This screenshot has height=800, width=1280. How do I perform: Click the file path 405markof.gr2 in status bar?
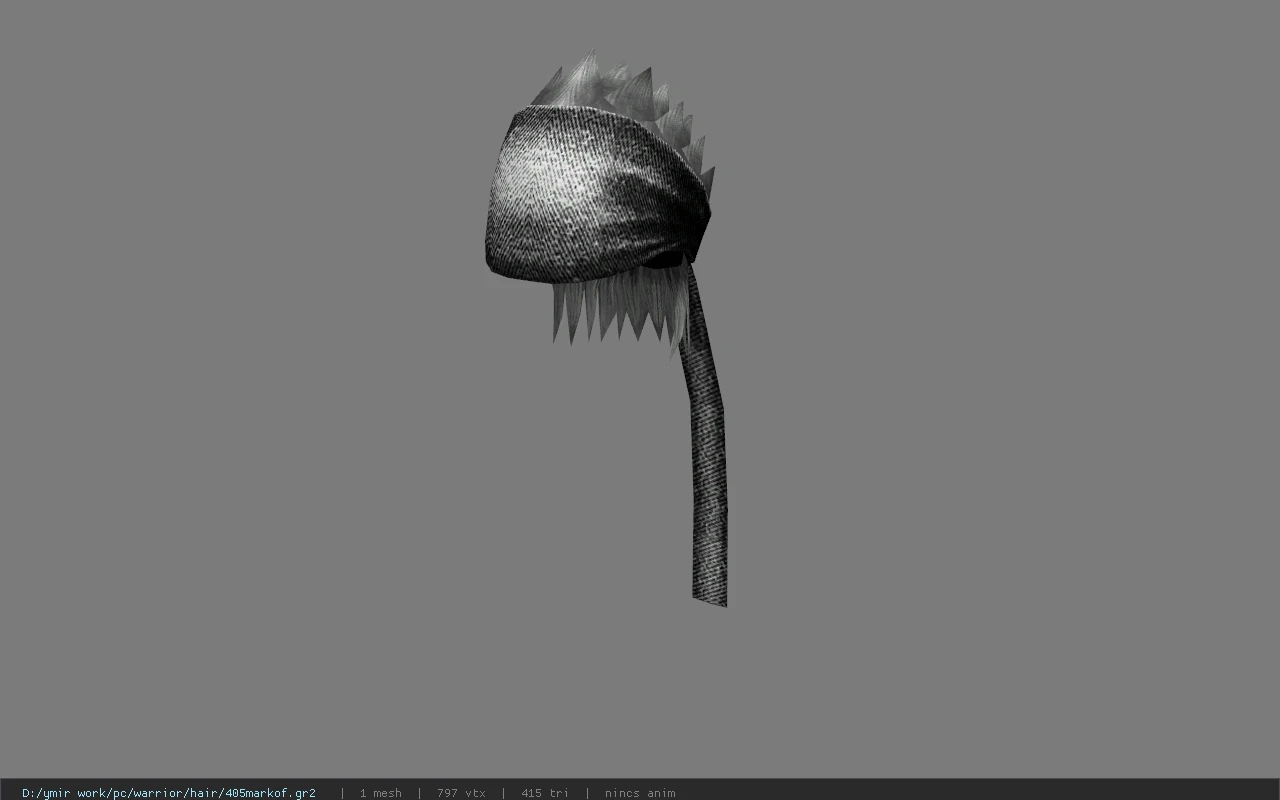pos(169,793)
